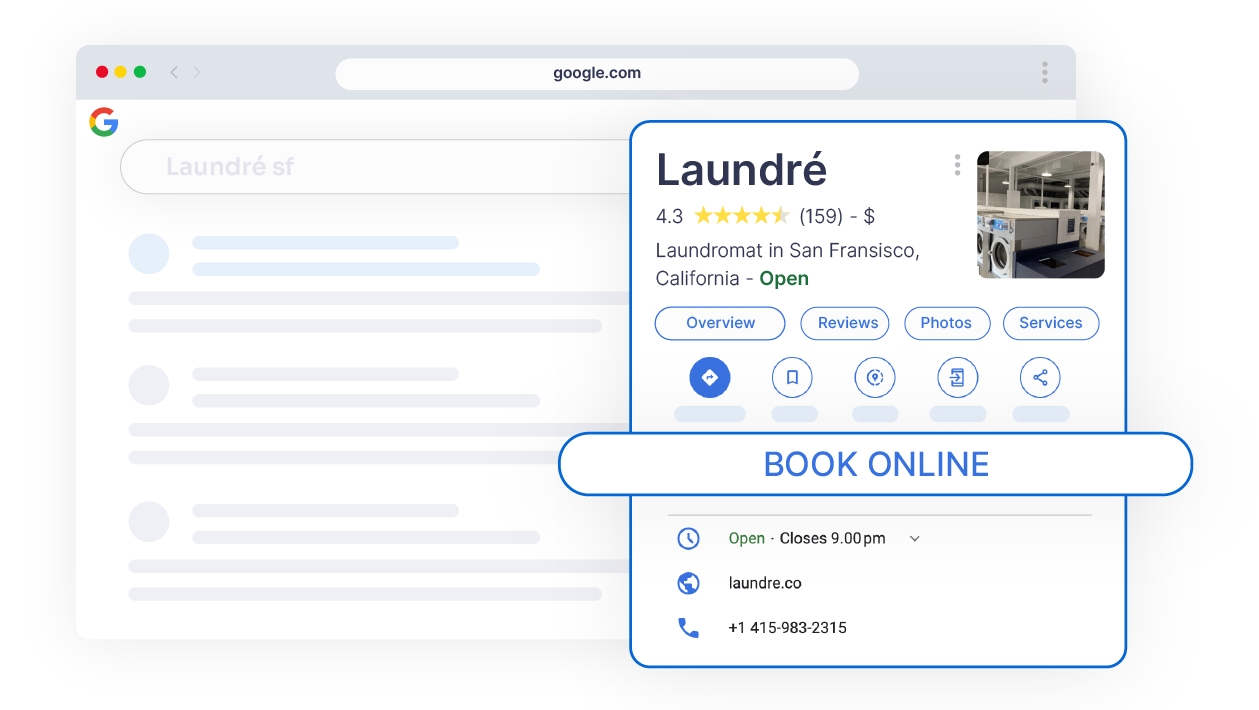Send Laundré details to your phone
The height and width of the screenshot is (710, 1259).
pyautogui.click(x=957, y=377)
